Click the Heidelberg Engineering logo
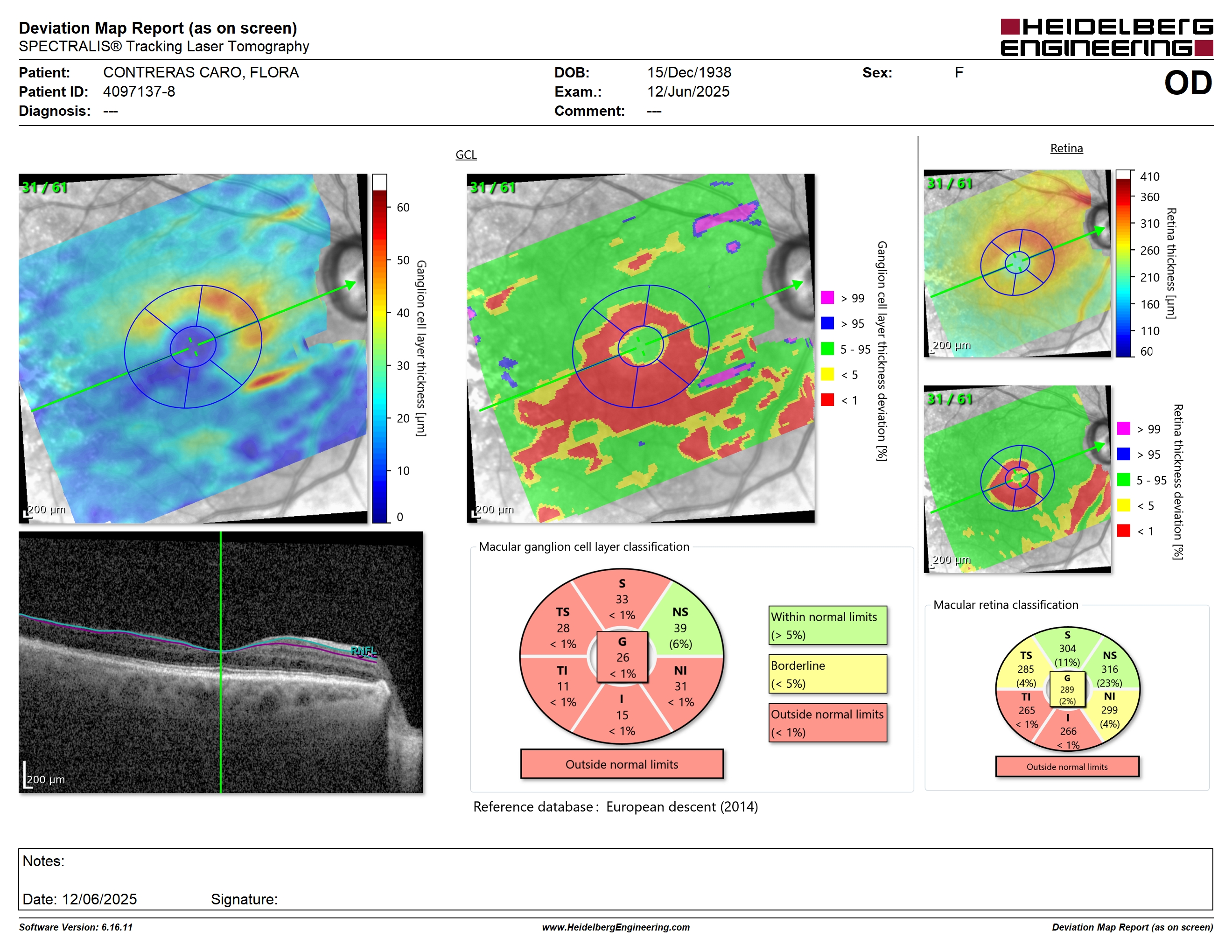Screen dimensions: 1232x952 click(x=1106, y=37)
